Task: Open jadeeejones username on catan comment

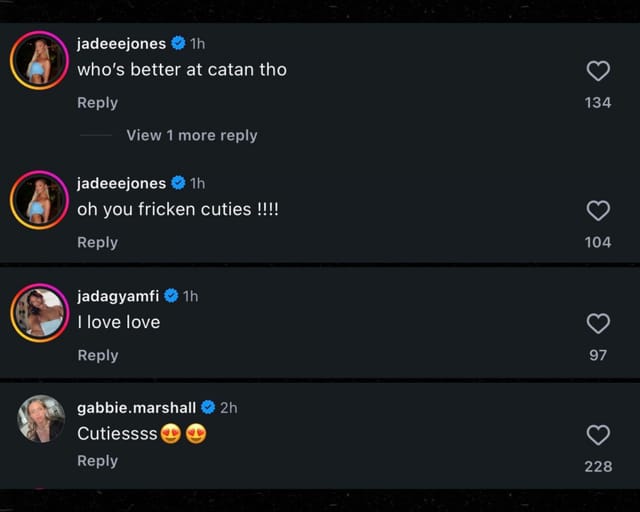Action: 122,44
